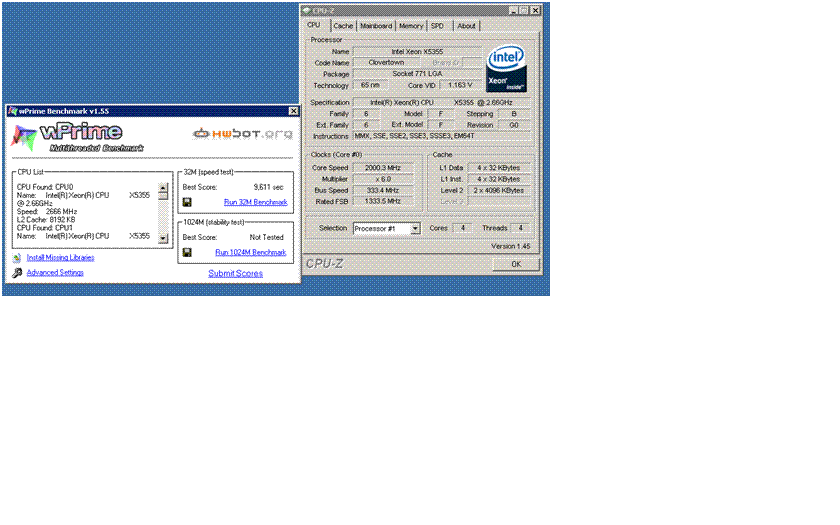840x525 pixels.
Task: Click the 'x 6.0' multiplier value
Action: point(383,179)
